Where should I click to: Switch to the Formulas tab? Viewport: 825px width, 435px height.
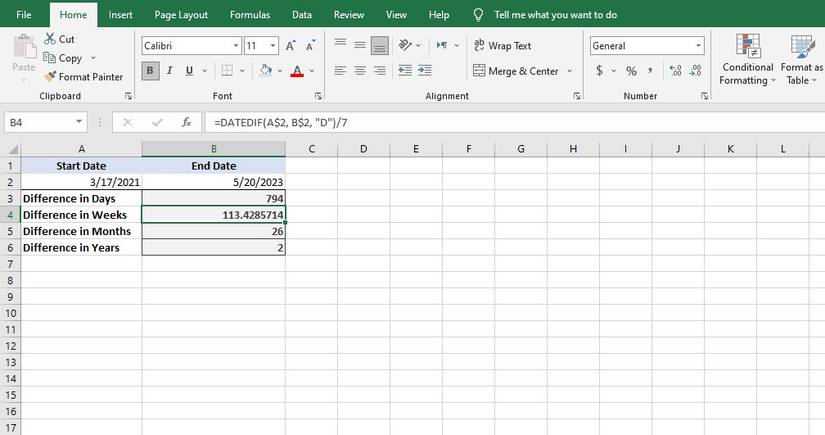[249, 15]
